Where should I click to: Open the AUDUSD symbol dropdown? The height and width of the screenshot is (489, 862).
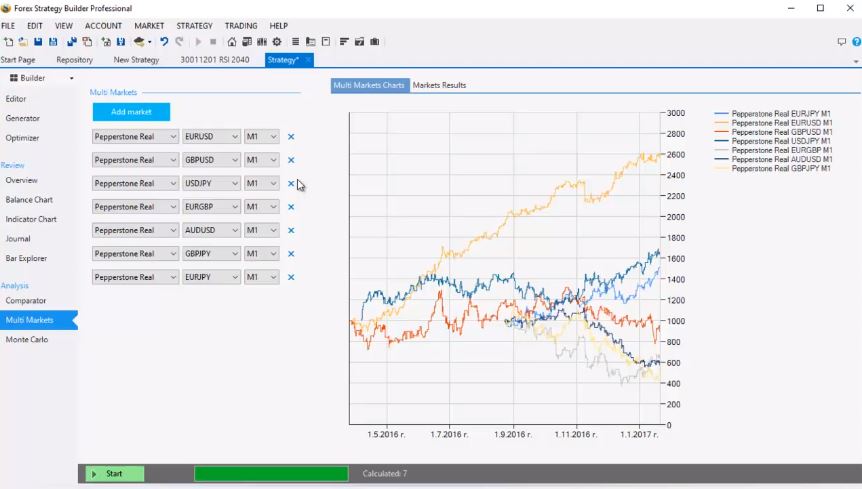click(x=212, y=230)
